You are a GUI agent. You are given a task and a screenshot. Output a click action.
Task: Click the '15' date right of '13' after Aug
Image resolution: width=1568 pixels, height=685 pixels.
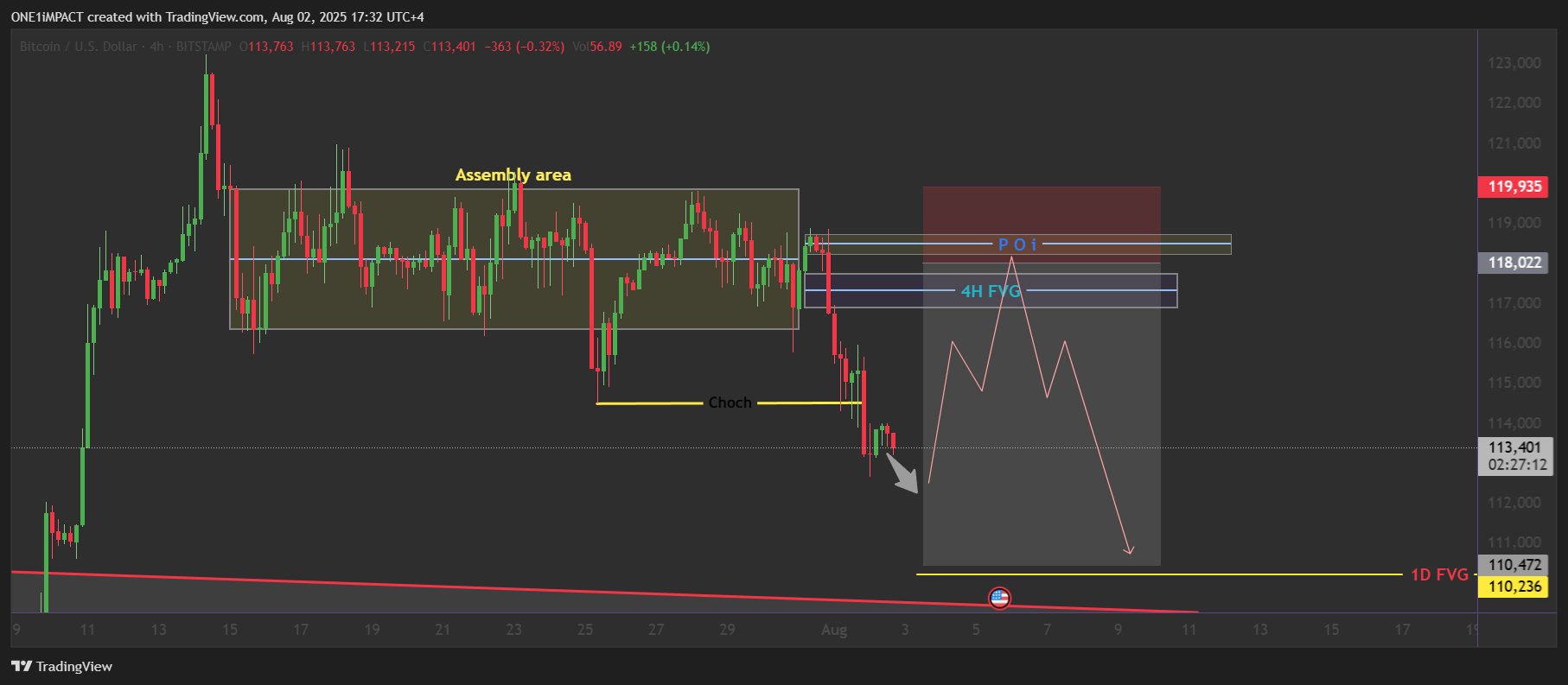(1331, 630)
